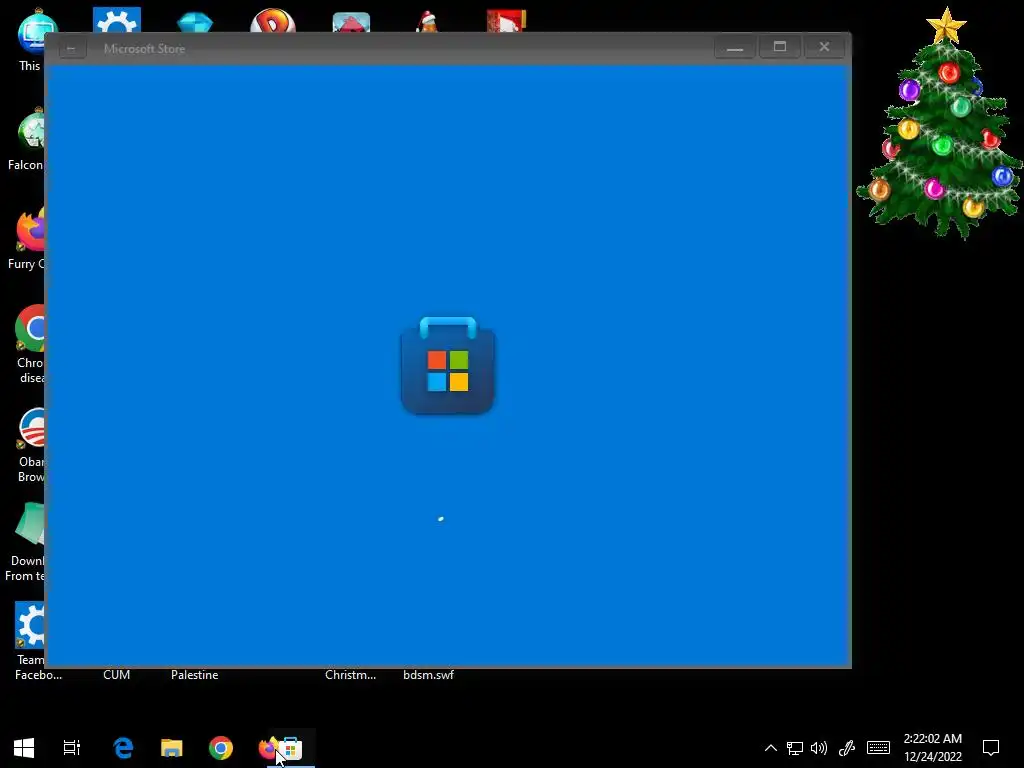Screen dimensions: 1024x768
Task: Click the Christmas tree desktop gadget
Action: point(940,124)
